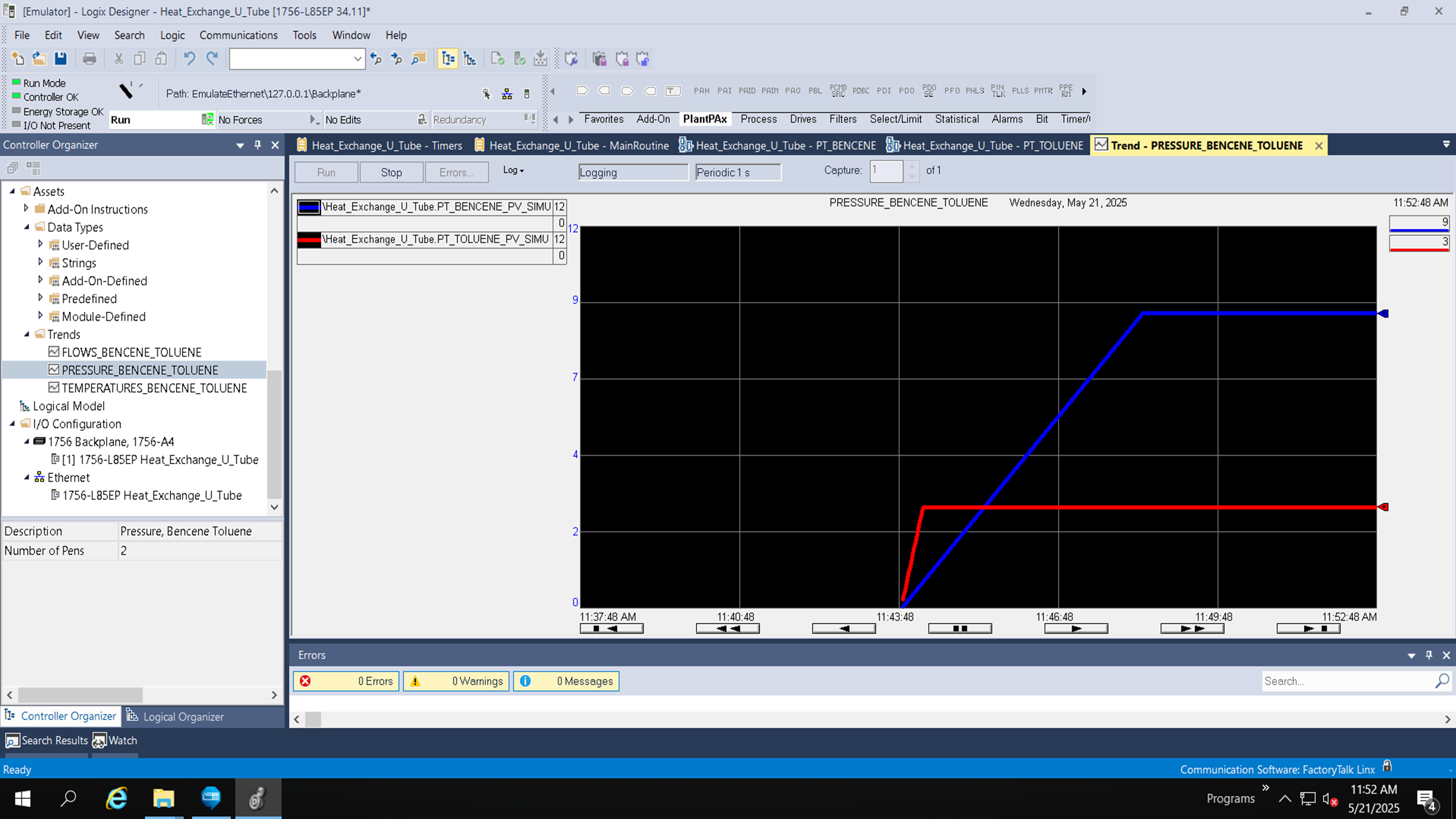The width and height of the screenshot is (1456, 819).
Task: Click the Verify routine icon
Action: (x=497, y=58)
